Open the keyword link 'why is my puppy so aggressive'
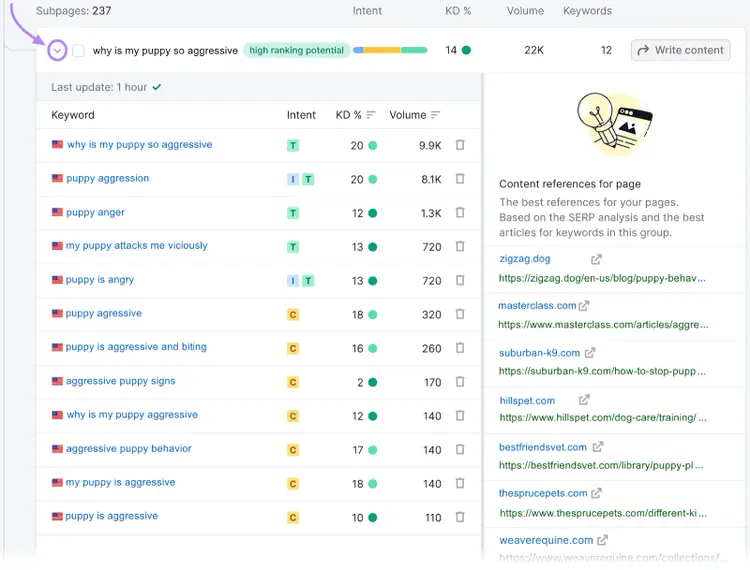The width and height of the screenshot is (750, 570). (x=139, y=144)
